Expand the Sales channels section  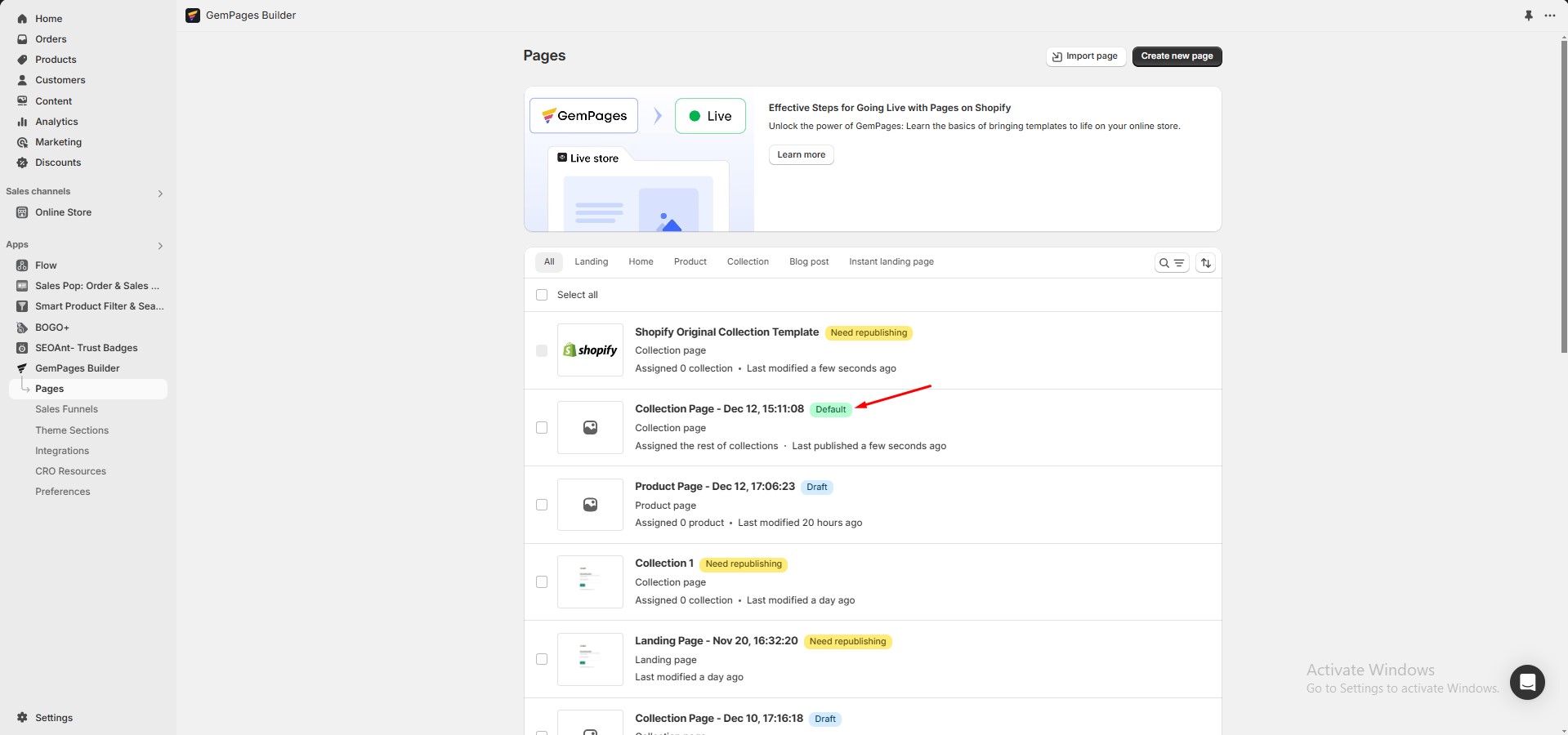[x=160, y=194]
